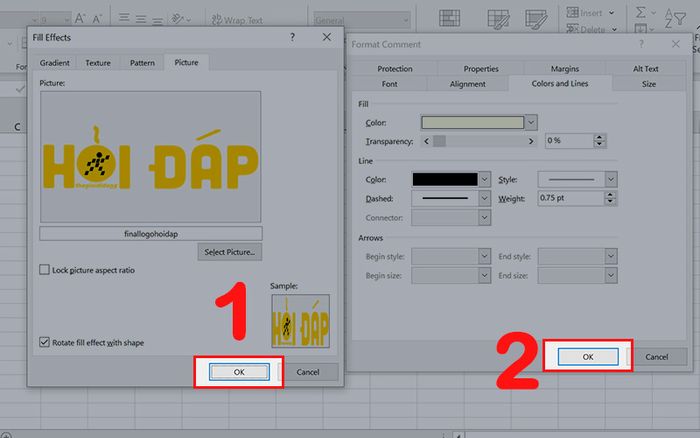
Task: Click the Fill Effects help question mark
Action: coord(292,37)
